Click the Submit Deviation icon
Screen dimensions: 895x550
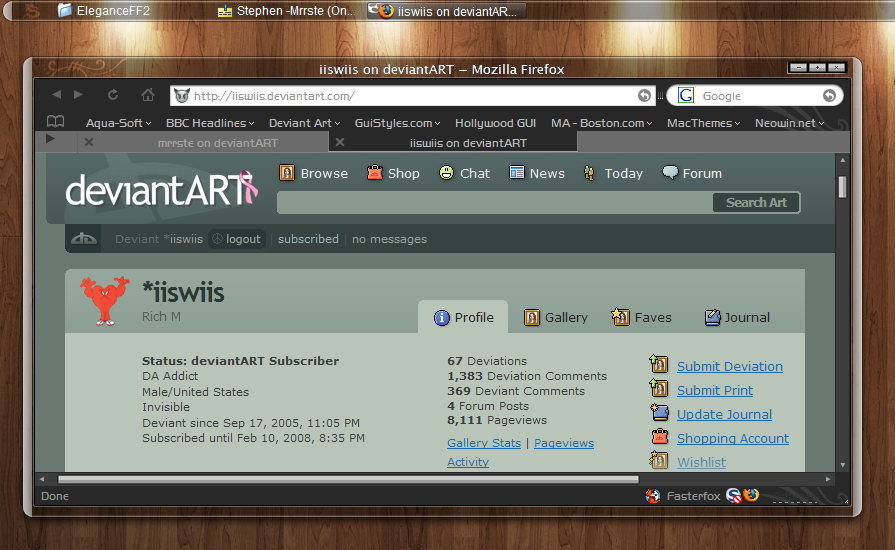659,363
